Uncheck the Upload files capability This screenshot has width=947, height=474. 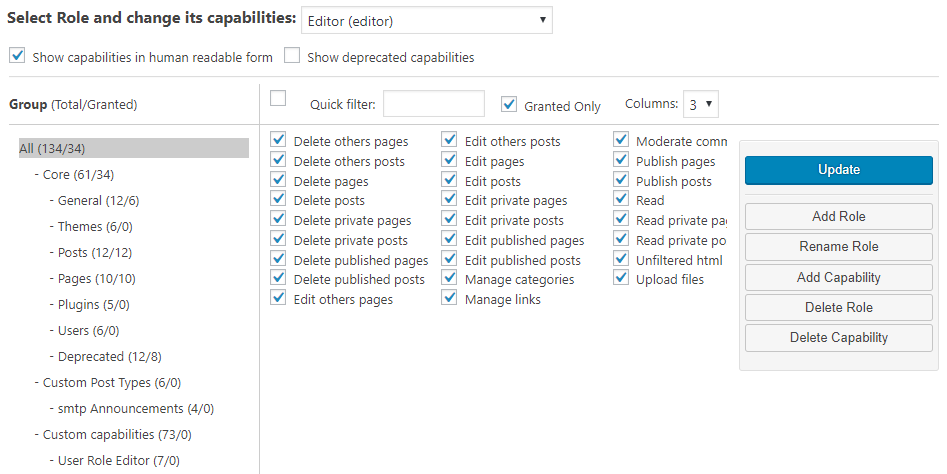point(621,279)
